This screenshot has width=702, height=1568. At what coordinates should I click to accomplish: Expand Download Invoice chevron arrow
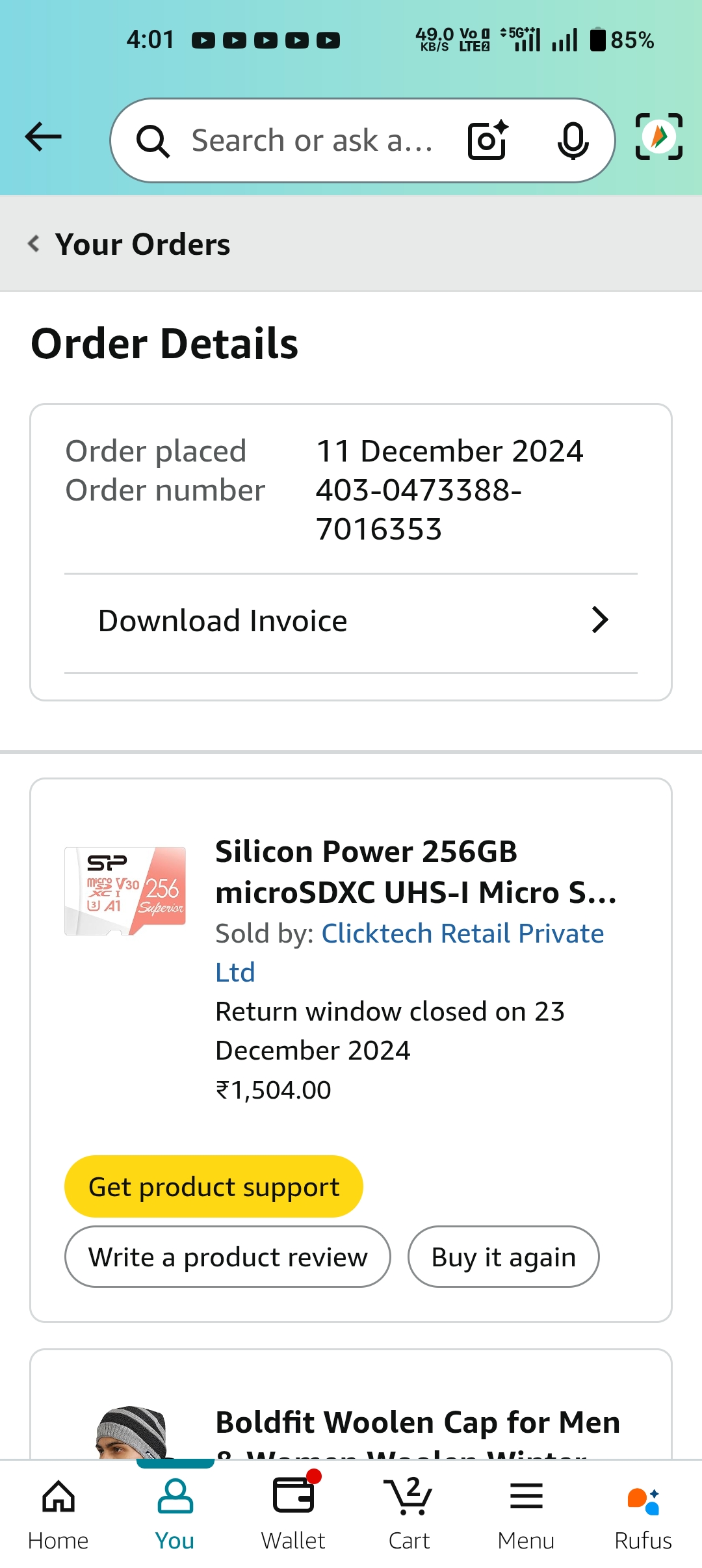point(599,620)
